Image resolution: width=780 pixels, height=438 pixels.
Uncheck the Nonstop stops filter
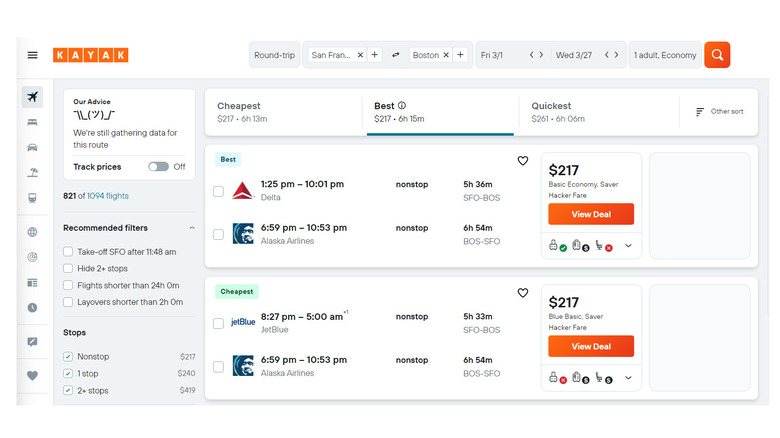click(x=68, y=357)
